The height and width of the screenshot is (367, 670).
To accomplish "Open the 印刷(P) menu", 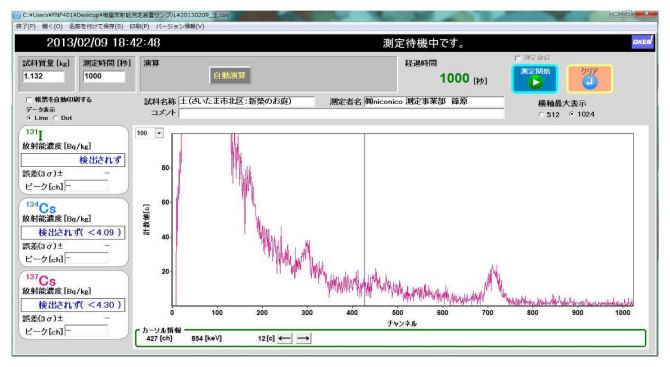I will coord(139,26).
